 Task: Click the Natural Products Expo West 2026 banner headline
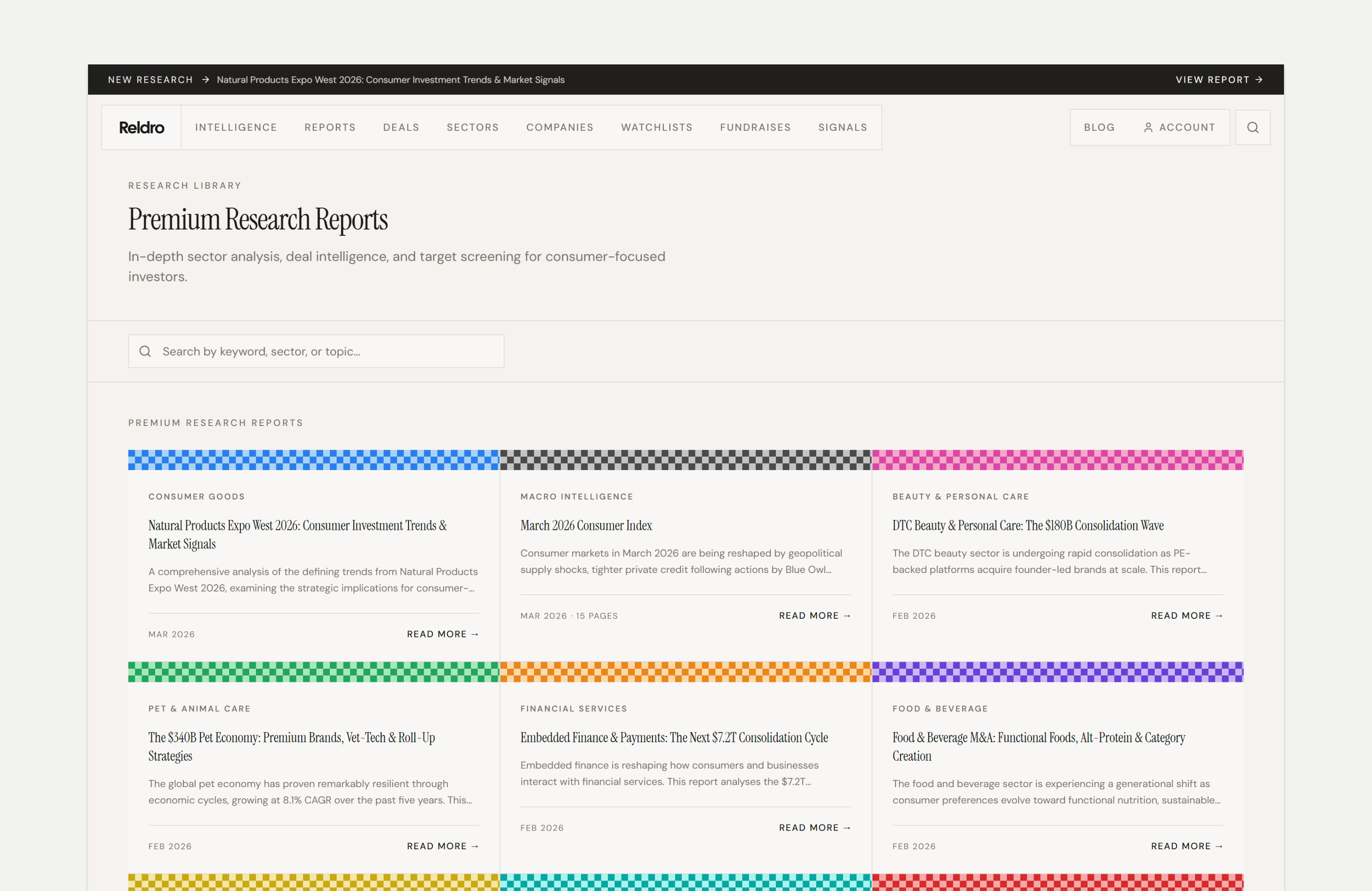point(391,79)
